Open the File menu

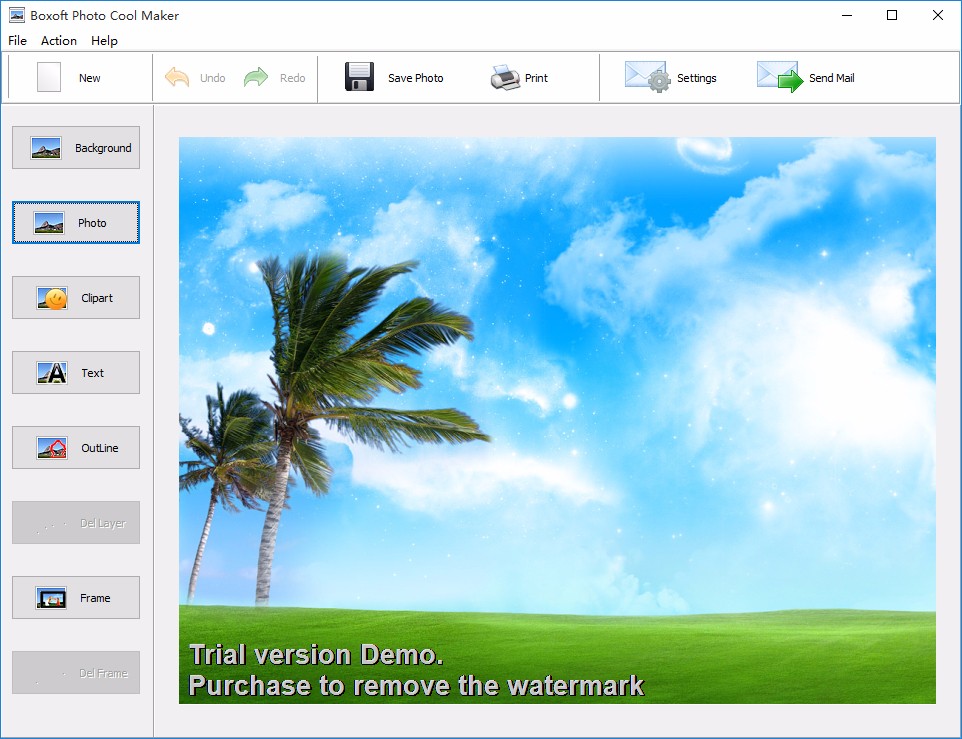point(16,41)
